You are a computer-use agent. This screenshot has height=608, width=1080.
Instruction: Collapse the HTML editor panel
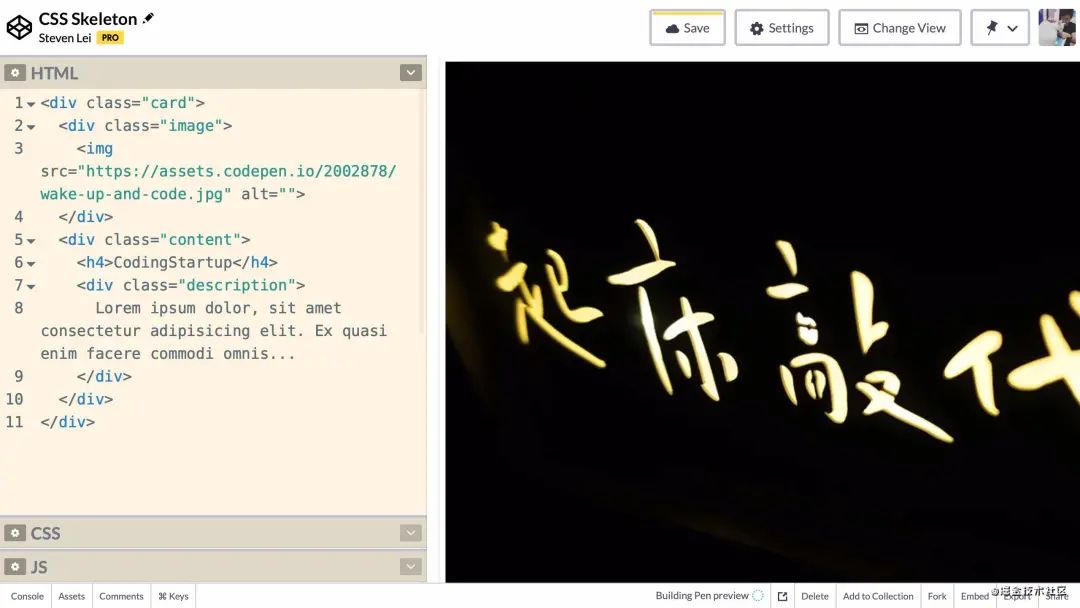pos(410,72)
